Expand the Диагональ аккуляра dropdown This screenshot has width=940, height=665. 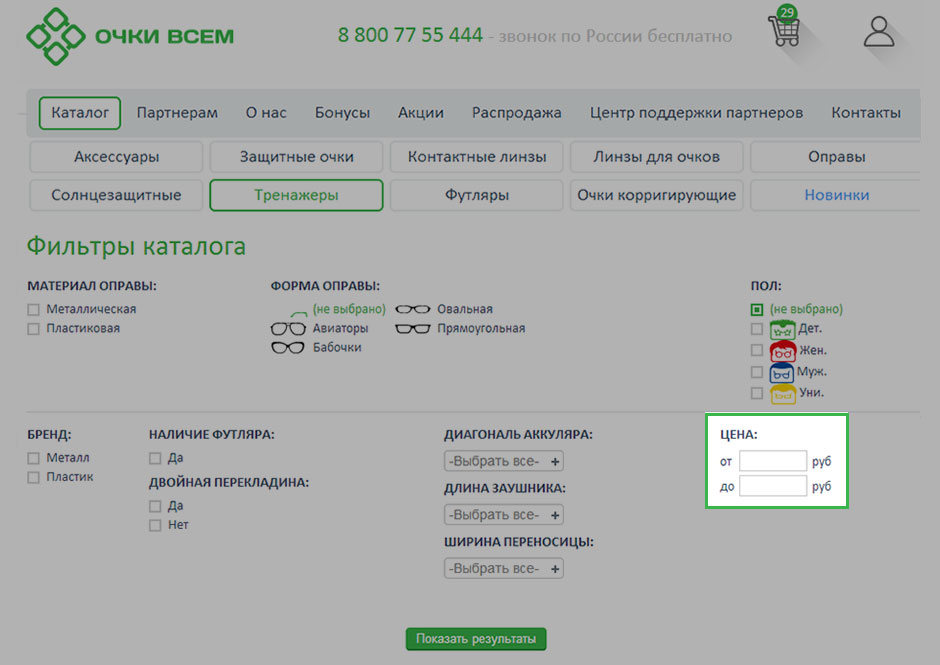pyautogui.click(x=504, y=461)
